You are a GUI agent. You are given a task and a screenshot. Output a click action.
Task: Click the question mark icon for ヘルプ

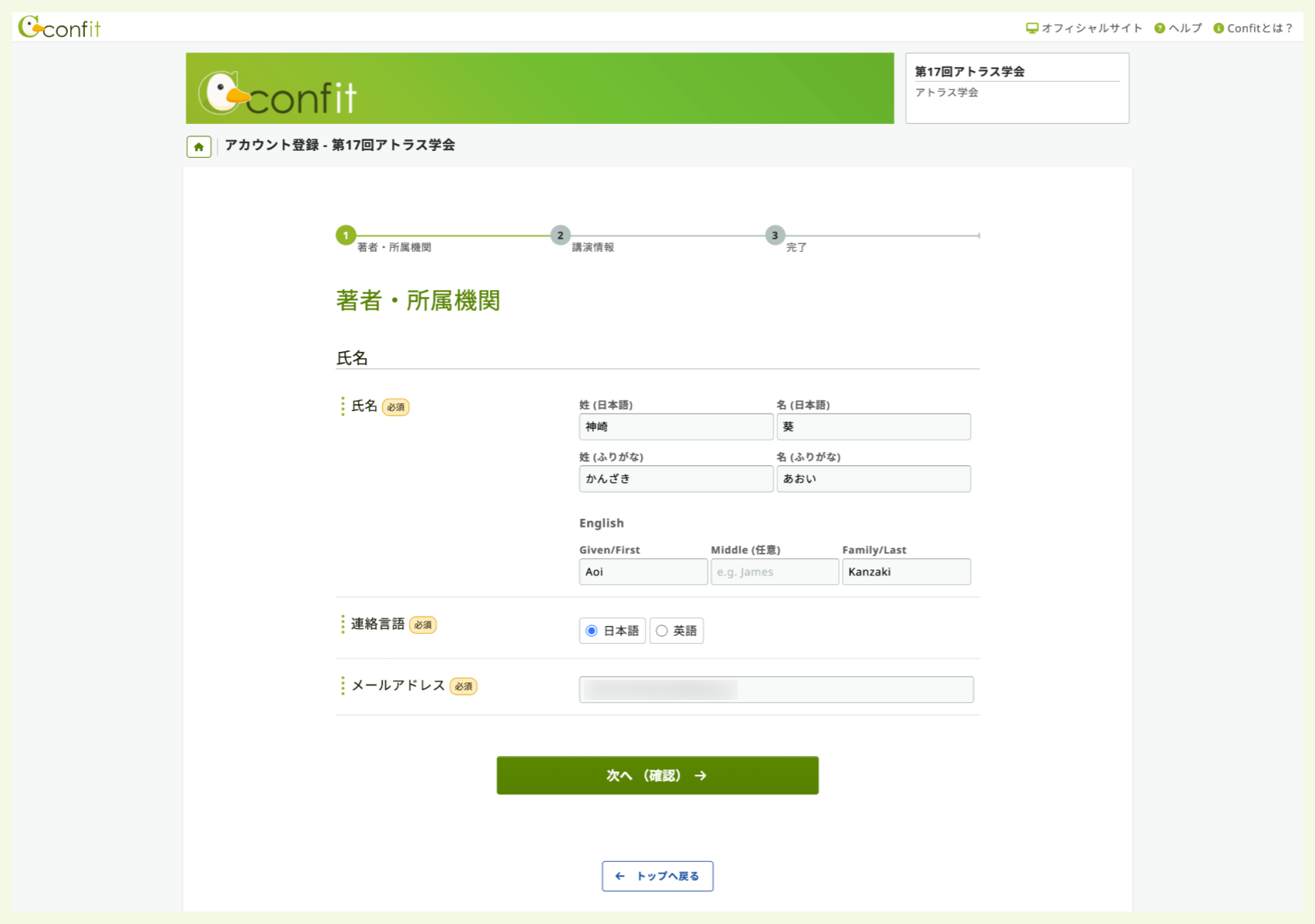(x=1159, y=28)
